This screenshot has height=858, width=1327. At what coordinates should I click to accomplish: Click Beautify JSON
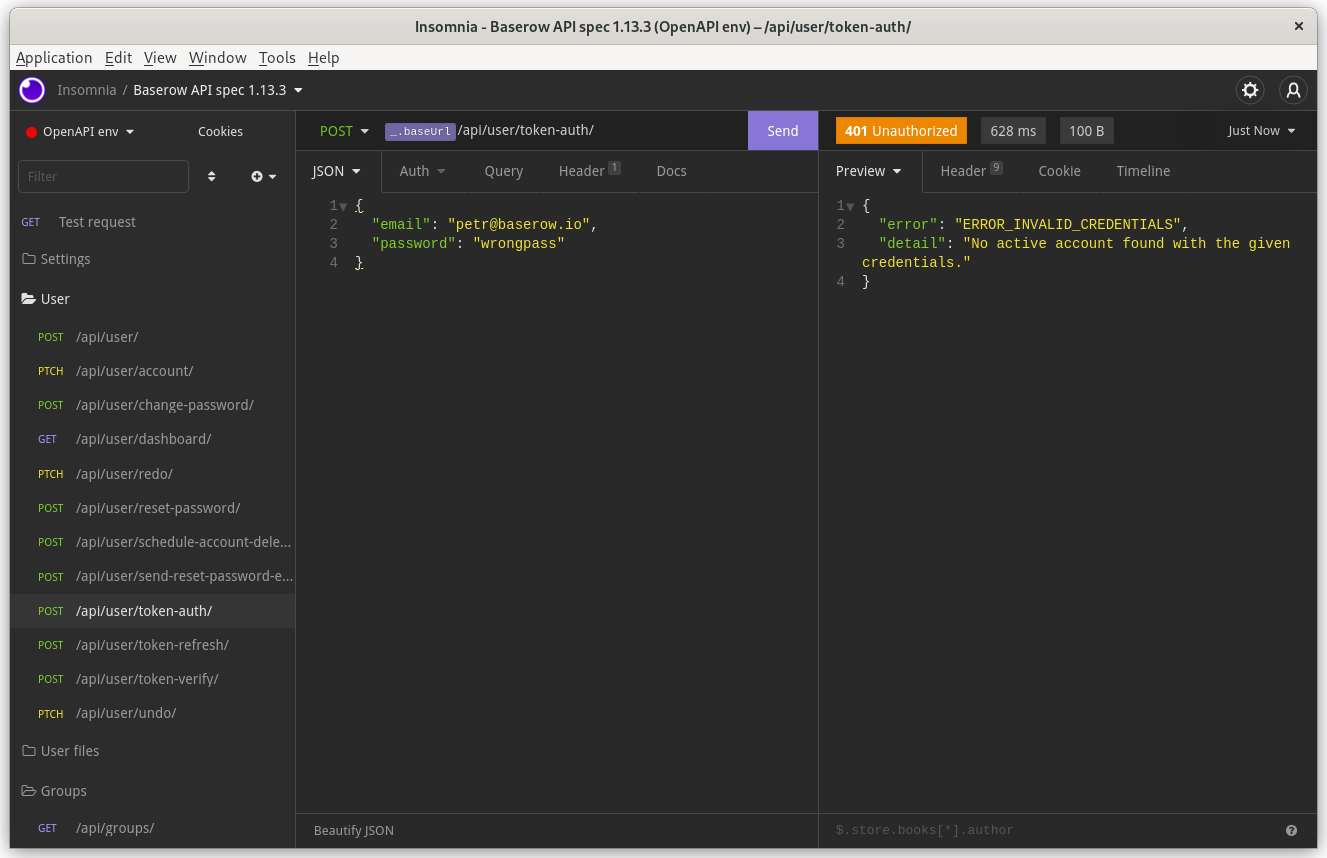point(354,830)
